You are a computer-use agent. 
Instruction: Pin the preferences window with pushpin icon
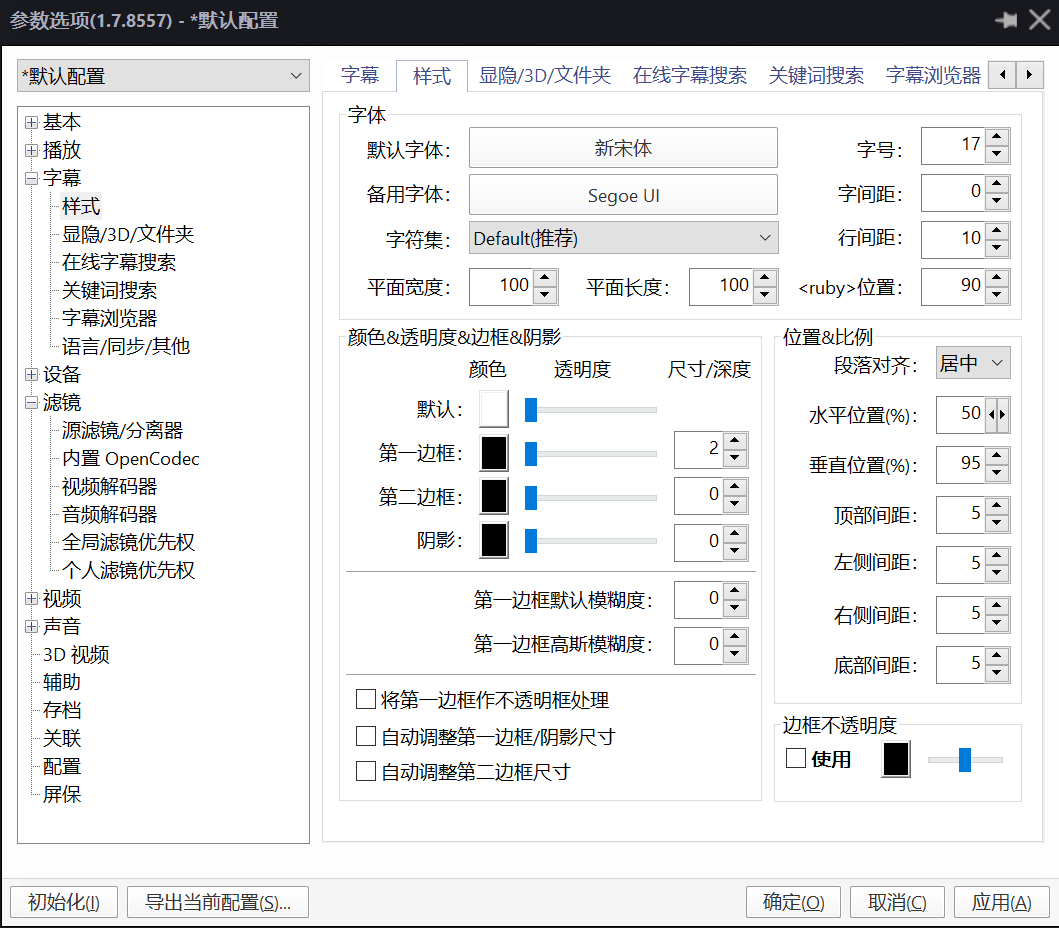1006,20
